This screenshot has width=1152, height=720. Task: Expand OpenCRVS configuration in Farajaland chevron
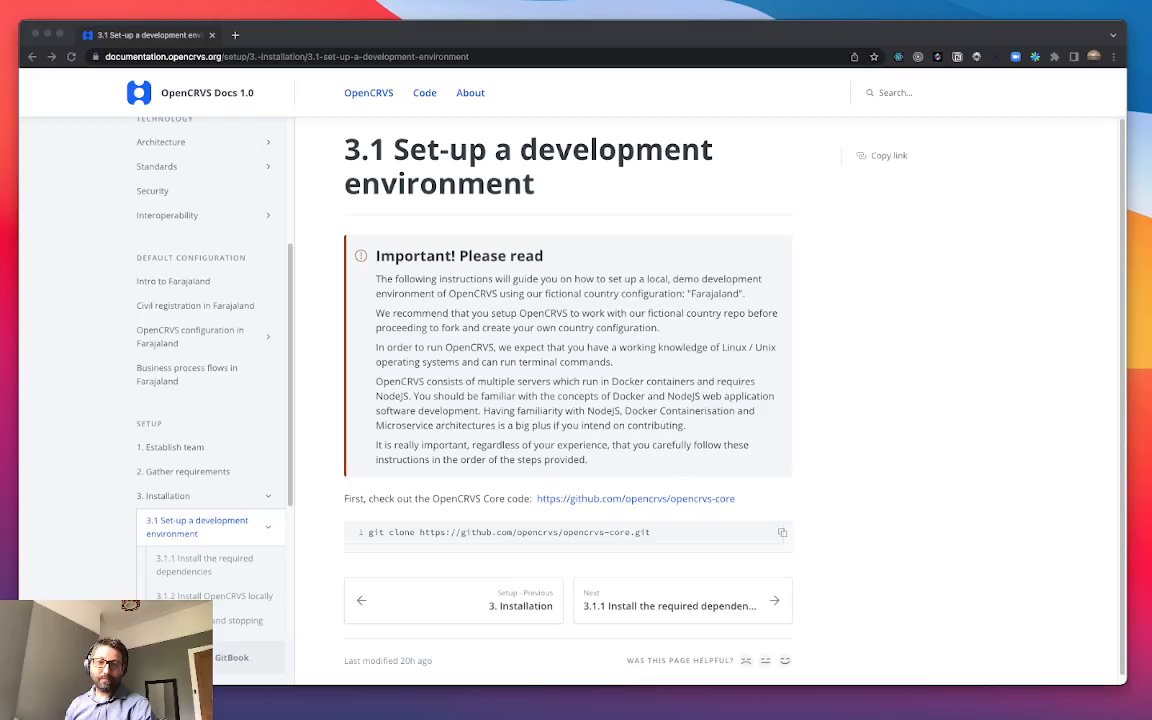click(x=268, y=336)
